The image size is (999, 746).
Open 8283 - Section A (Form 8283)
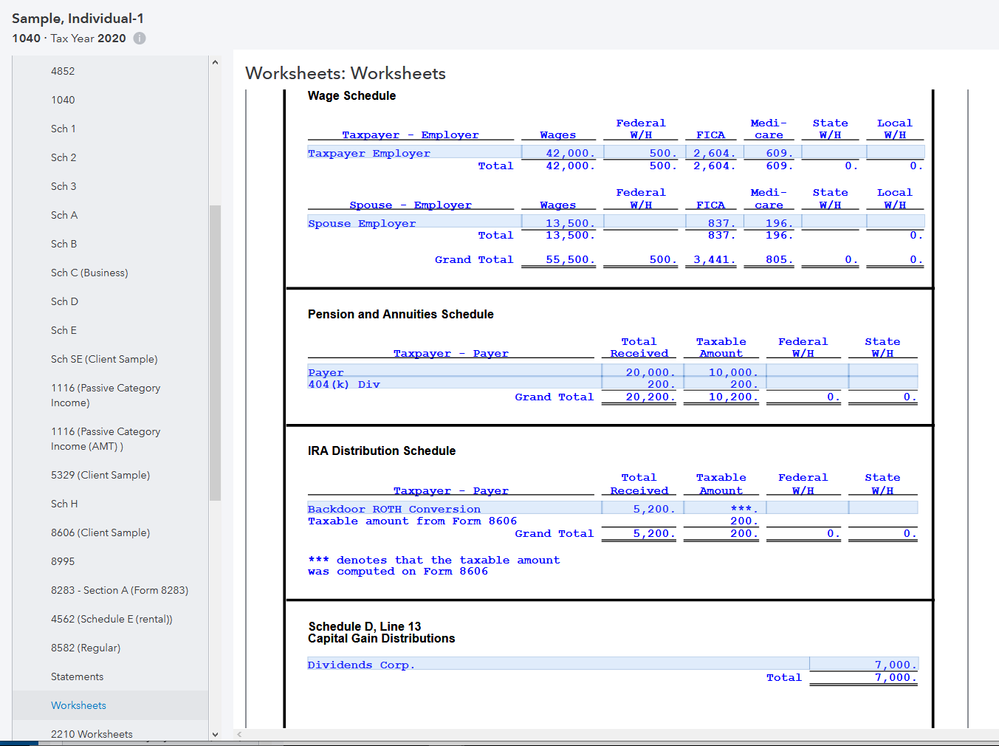coord(119,590)
